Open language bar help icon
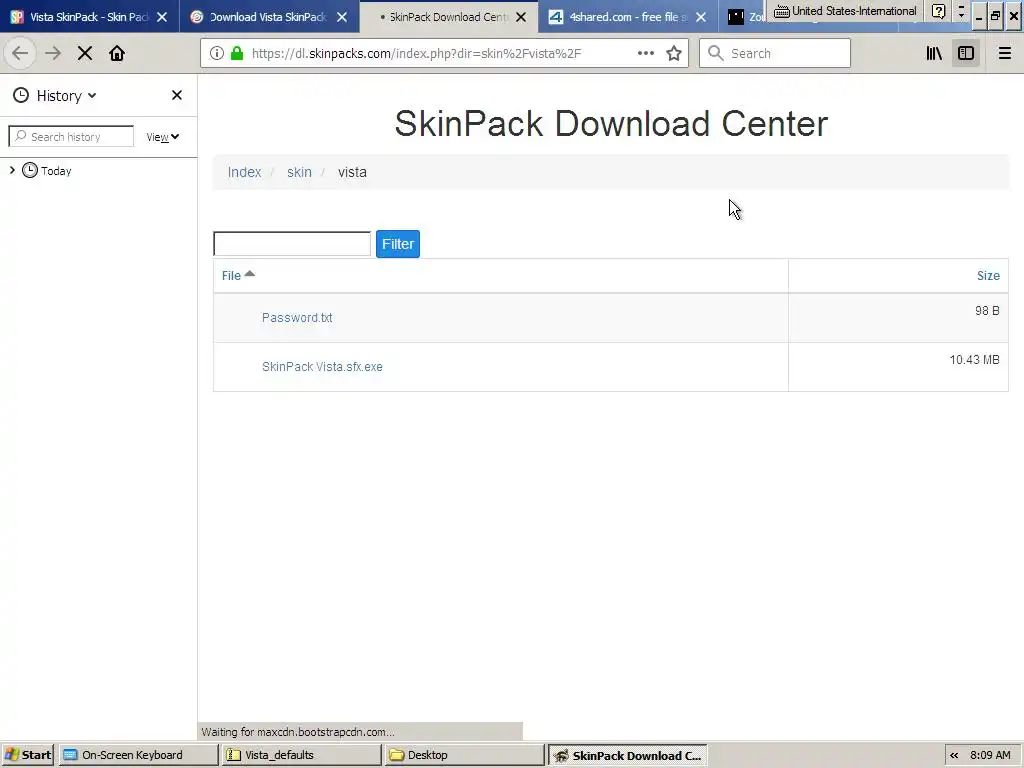The width and height of the screenshot is (1024, 768). coord(938,11)
